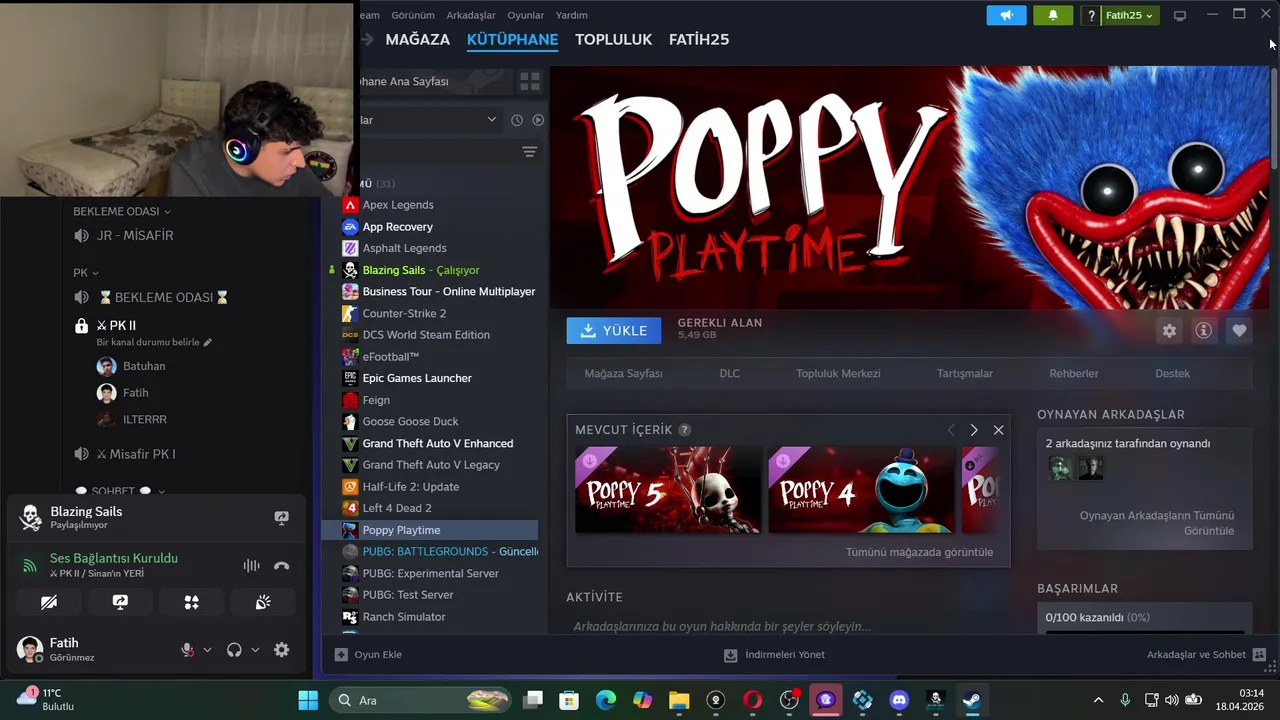Open Discord user settings gear

pos(282,650)
